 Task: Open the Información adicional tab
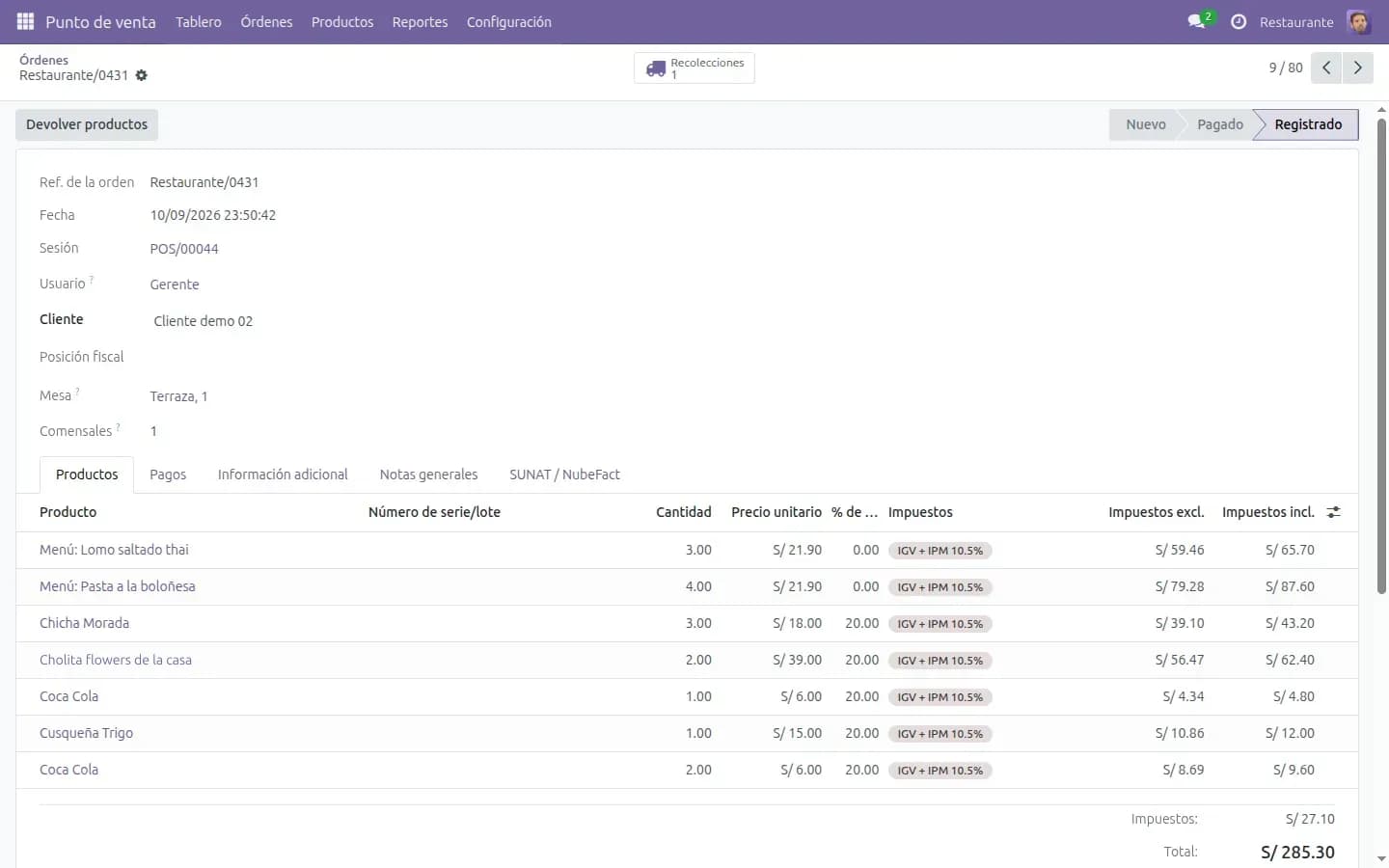(283, 475)
